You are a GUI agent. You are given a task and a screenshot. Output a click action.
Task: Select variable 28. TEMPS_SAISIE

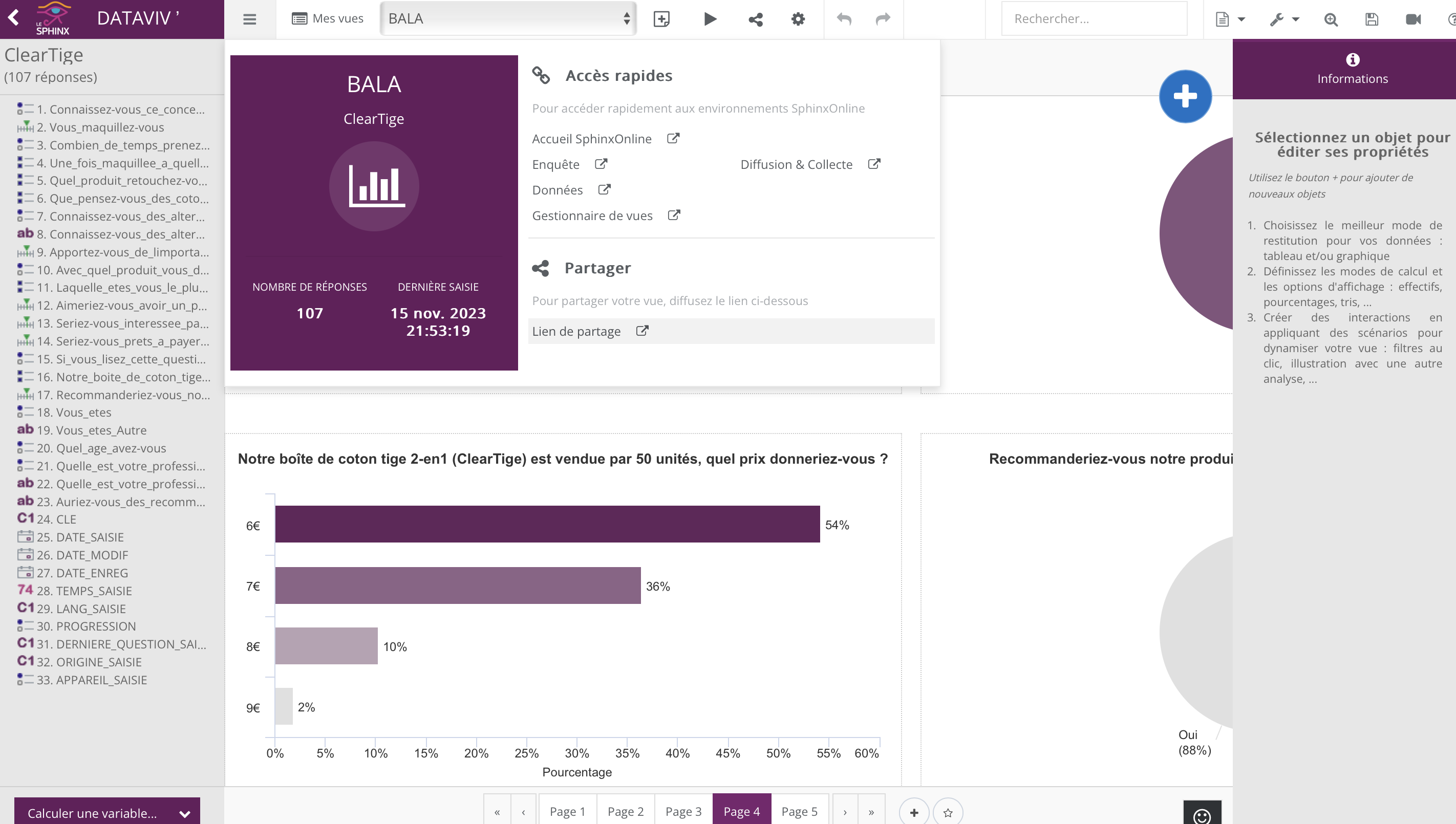[75, 591]
